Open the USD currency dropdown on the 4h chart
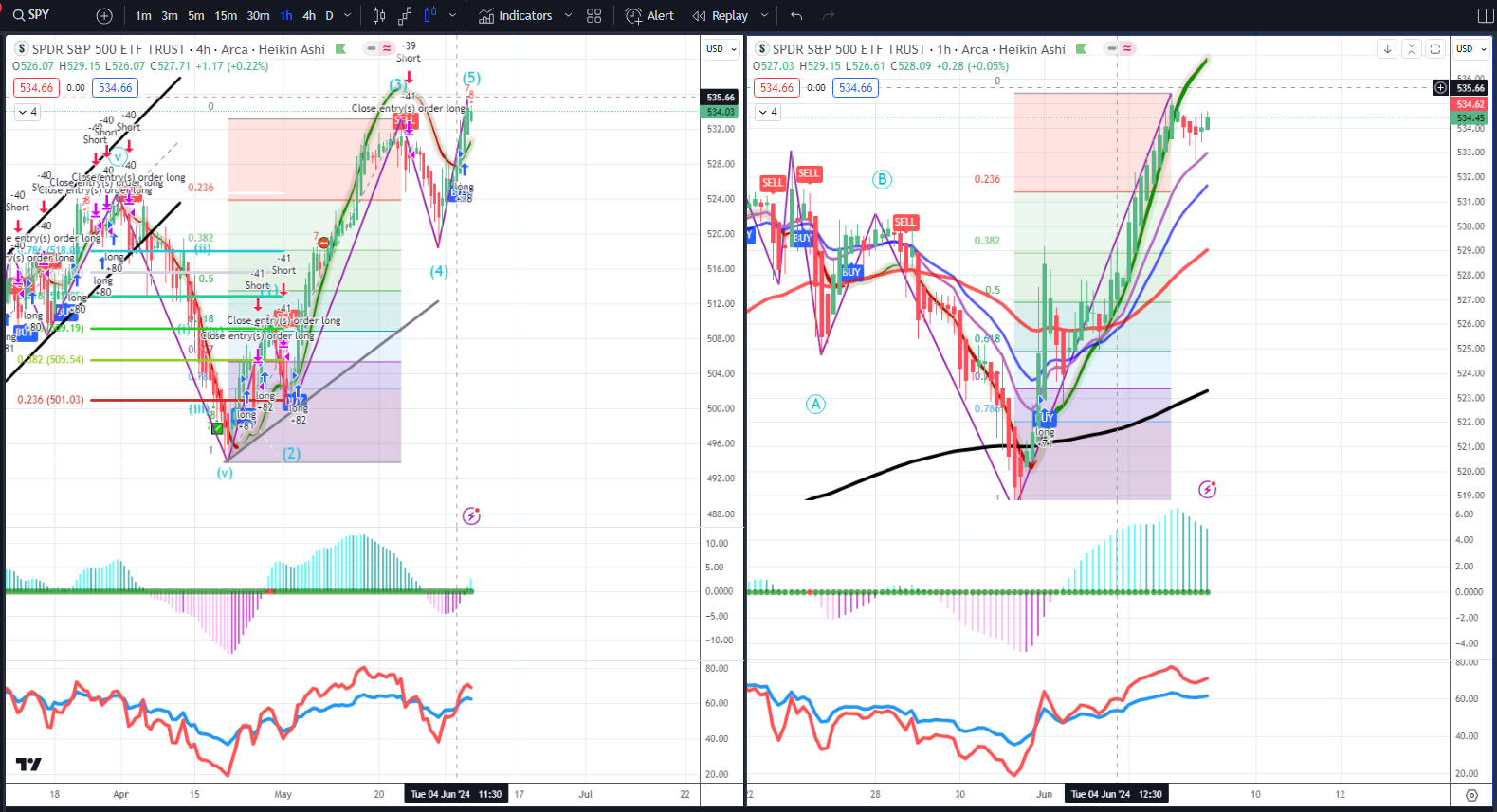 [721, 49]
